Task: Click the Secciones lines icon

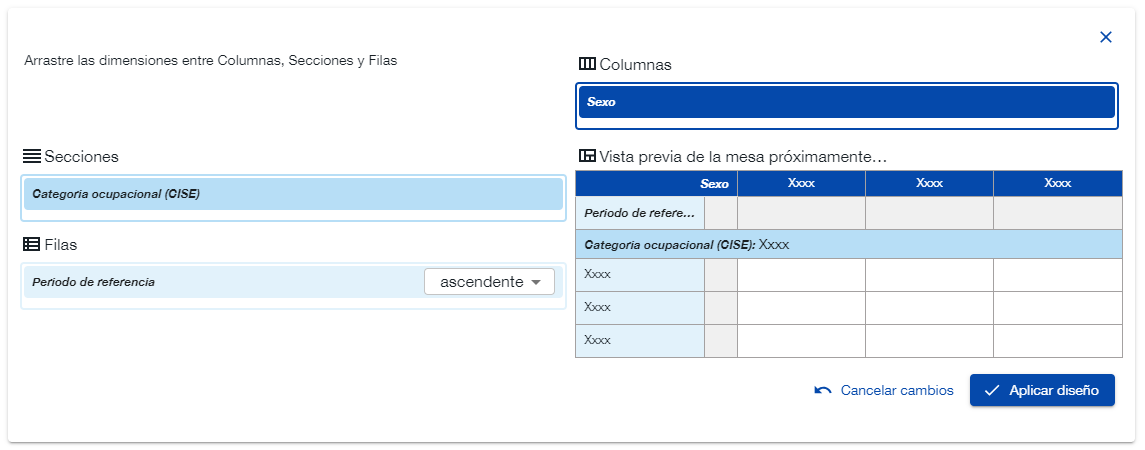Action: coord(31,156)
